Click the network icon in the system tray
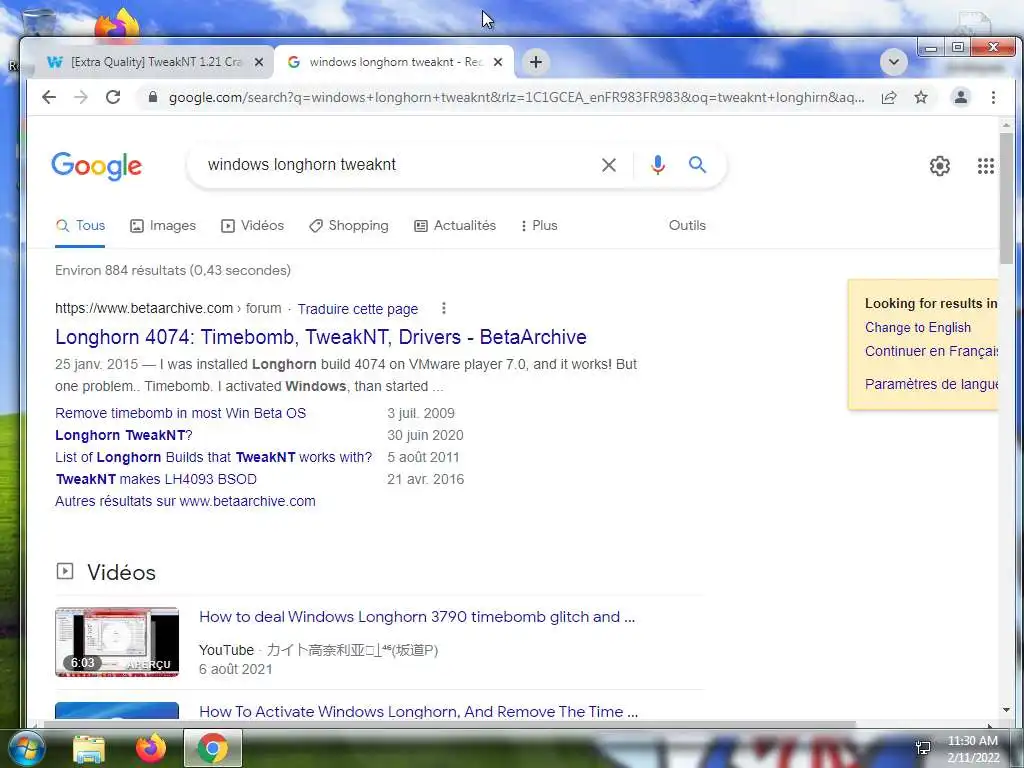This screenshot has width=1024, height=768. [923, 748]
